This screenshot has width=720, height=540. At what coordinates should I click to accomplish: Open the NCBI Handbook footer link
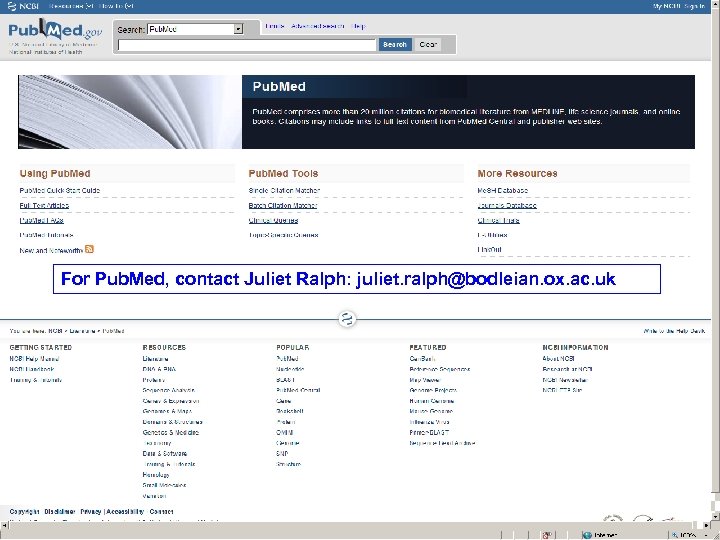[x=32, y=369]
